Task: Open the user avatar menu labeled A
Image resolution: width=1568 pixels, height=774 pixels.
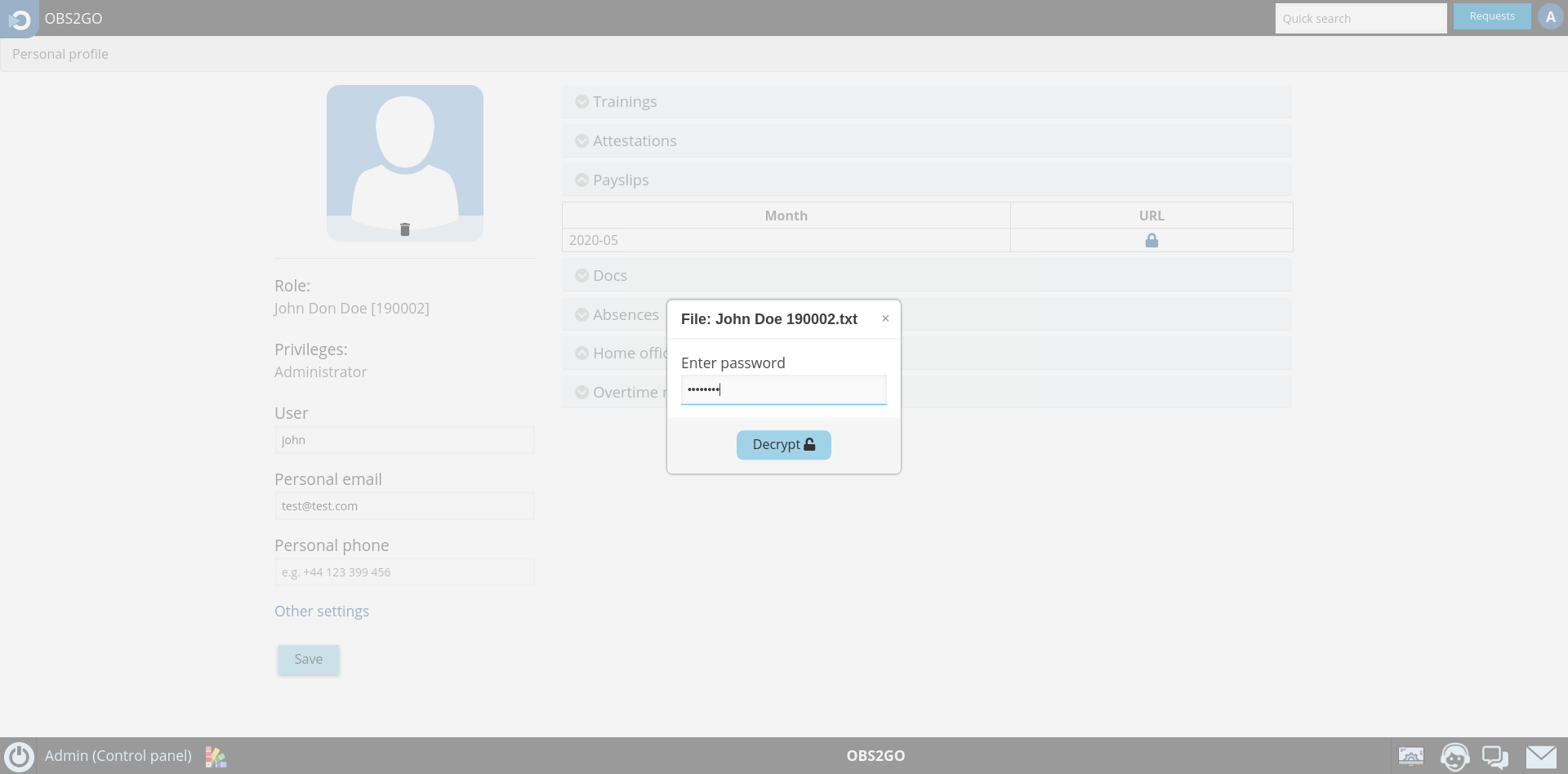Action: pyautogui.click(x=1550, y=16)
